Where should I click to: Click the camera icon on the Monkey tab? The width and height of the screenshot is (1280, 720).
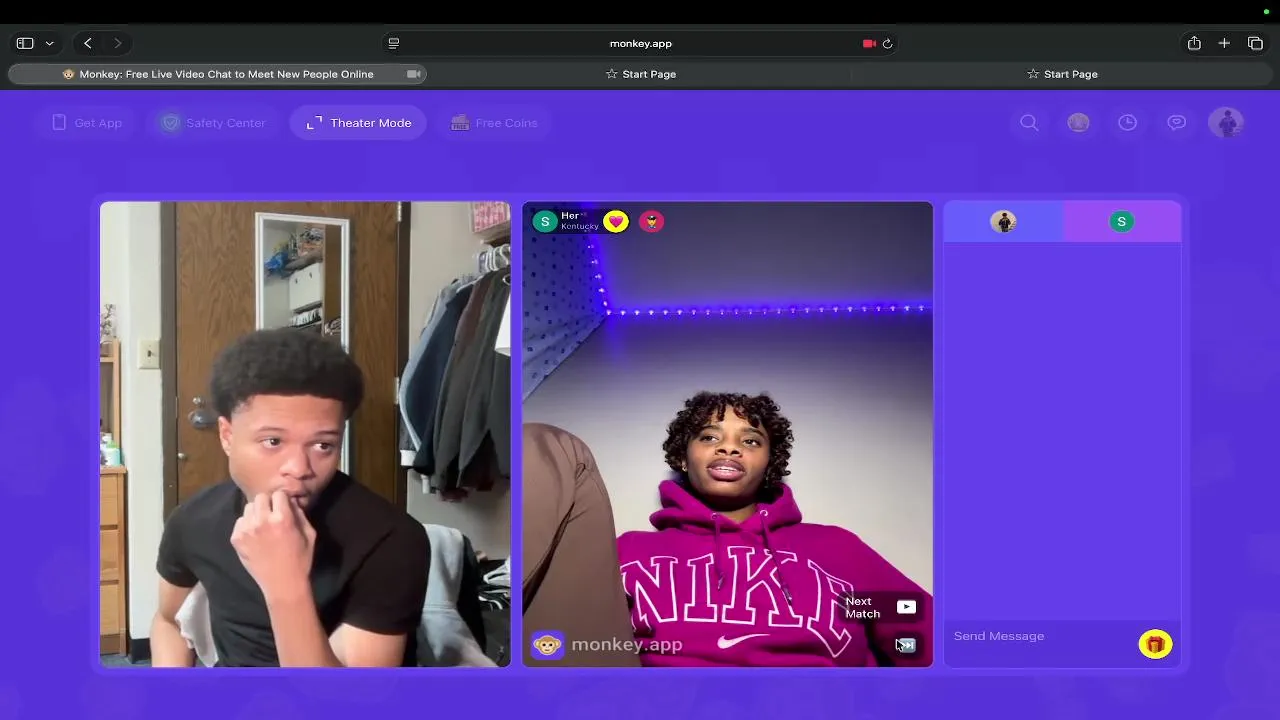(413, 74)
